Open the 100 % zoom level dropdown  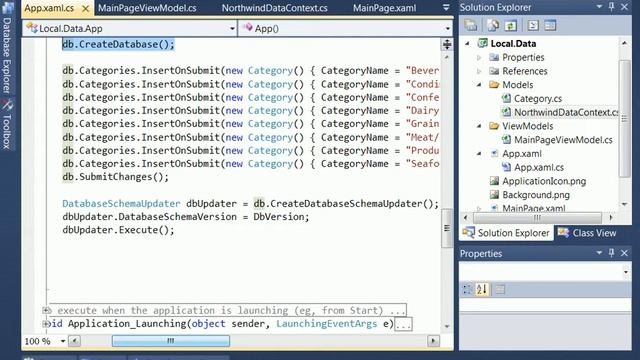[x=63, y=341]
